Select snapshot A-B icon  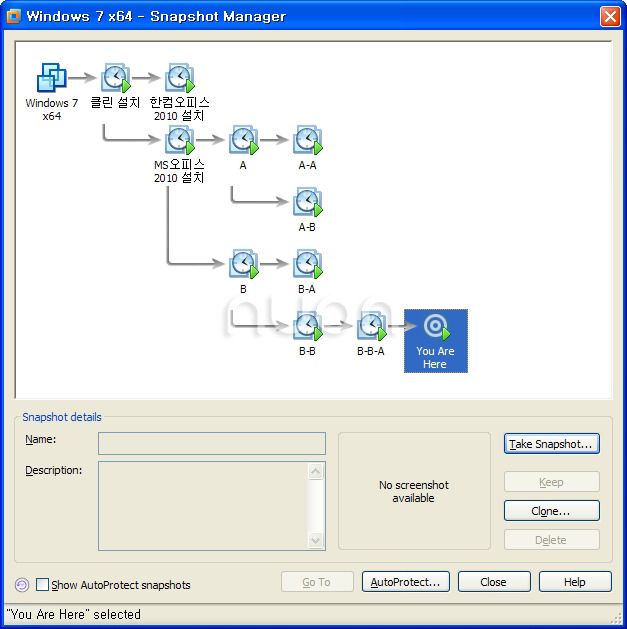308,202
